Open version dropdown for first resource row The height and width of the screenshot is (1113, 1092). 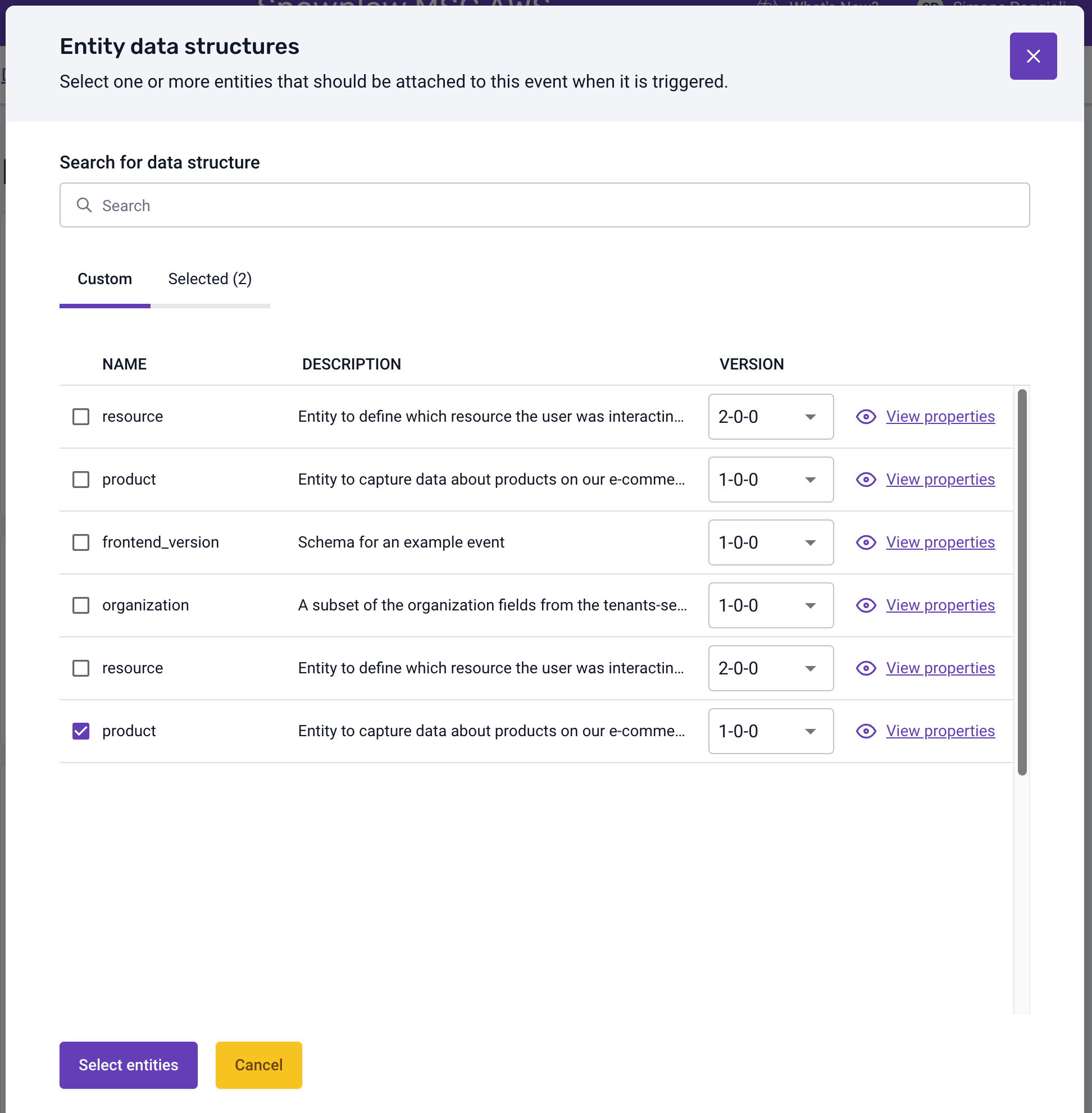coord(770,417)
